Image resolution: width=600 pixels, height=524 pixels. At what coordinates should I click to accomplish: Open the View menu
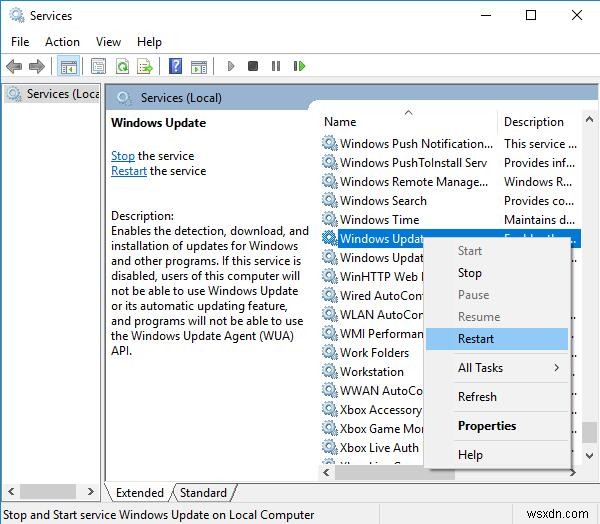pyautogui.click(x=108, y=42)
